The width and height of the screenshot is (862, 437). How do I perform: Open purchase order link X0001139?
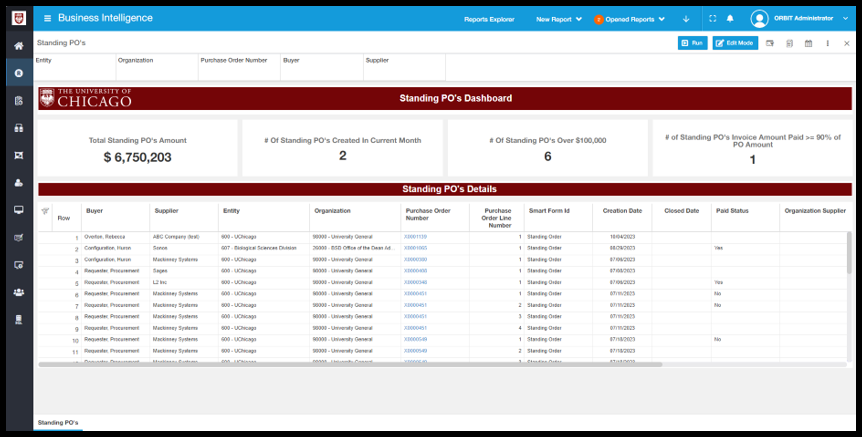pyautogui.click(x=415, y=237)
